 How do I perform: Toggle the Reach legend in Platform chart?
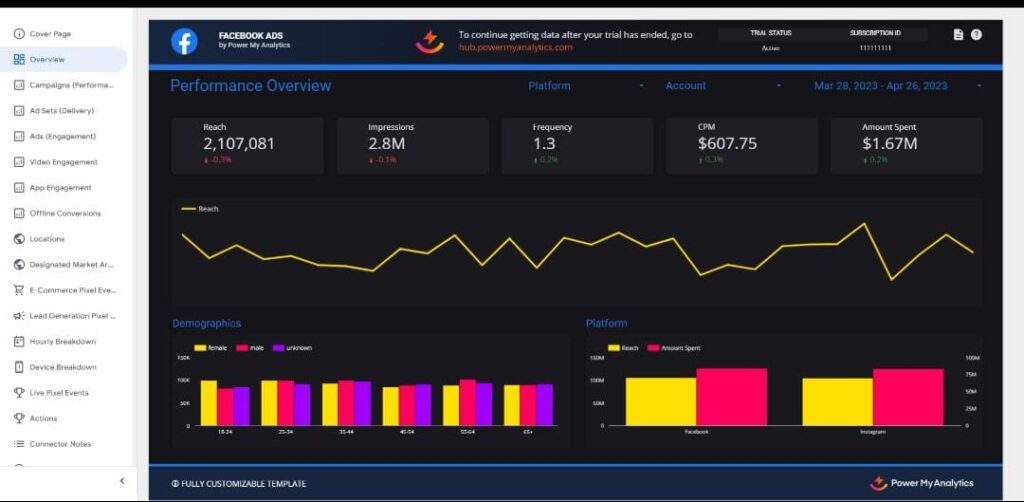[x=623, y=348]
